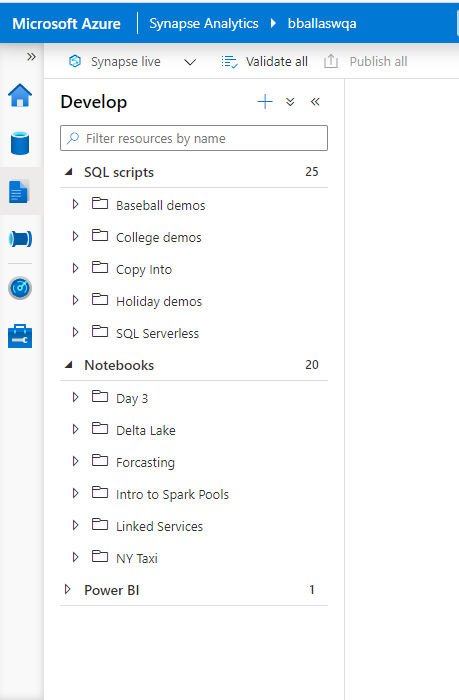The image size is (459, 700).
Task: Click the Publish all button label
Action: coord(378,62)
